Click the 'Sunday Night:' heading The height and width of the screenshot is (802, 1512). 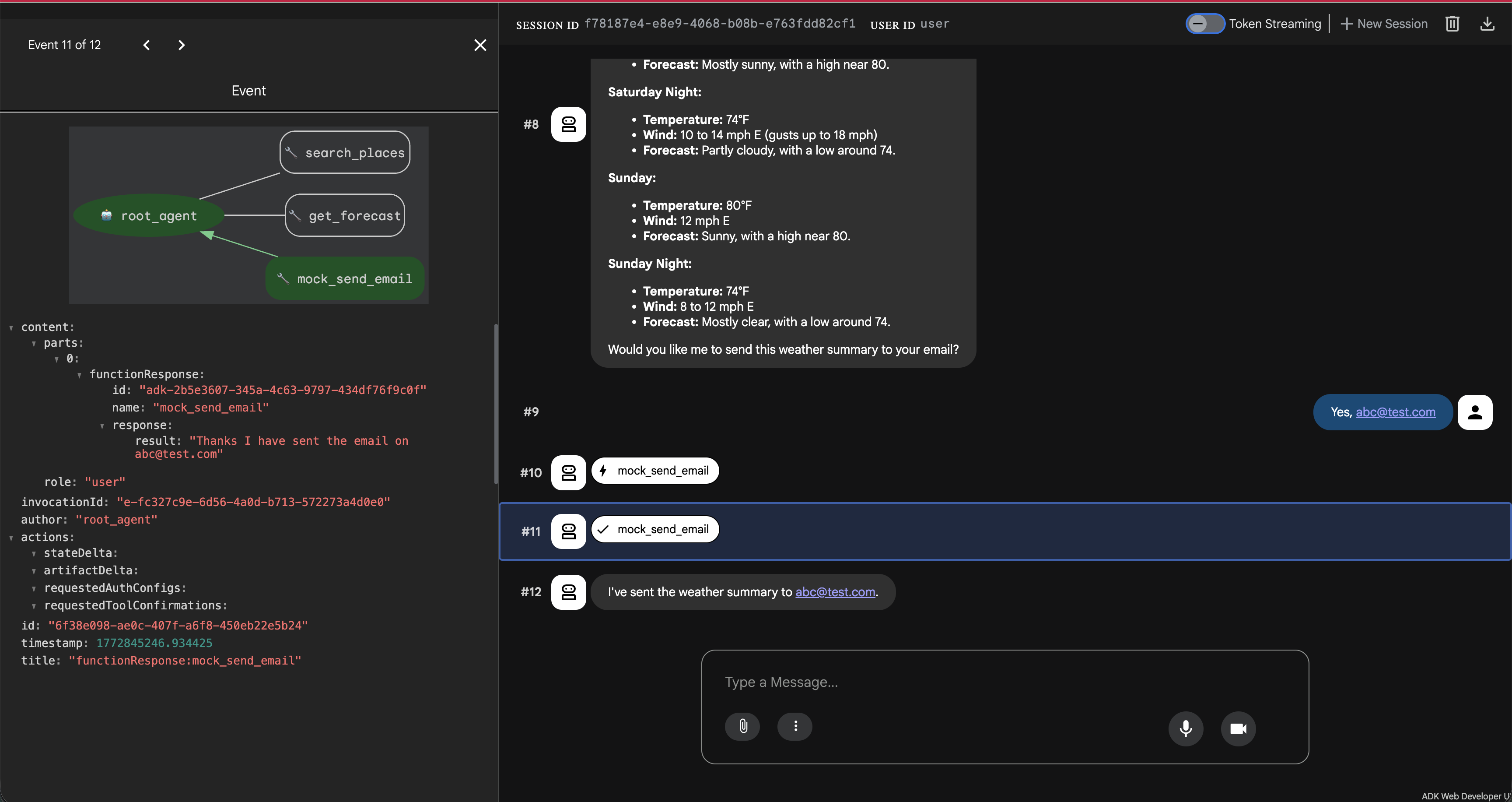(x=649, y=264)
